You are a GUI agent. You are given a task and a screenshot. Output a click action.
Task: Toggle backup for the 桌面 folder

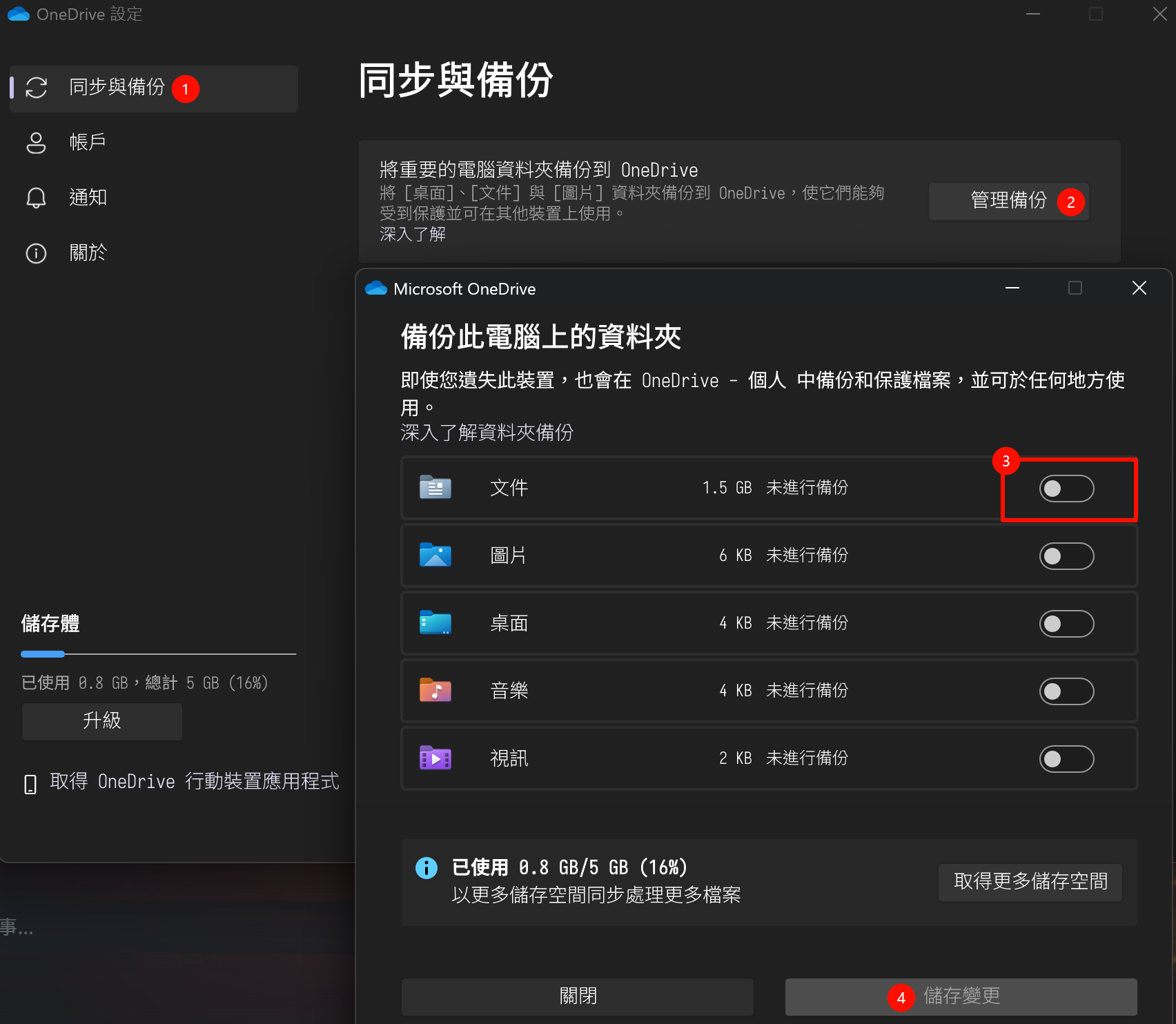(1066, 624)
